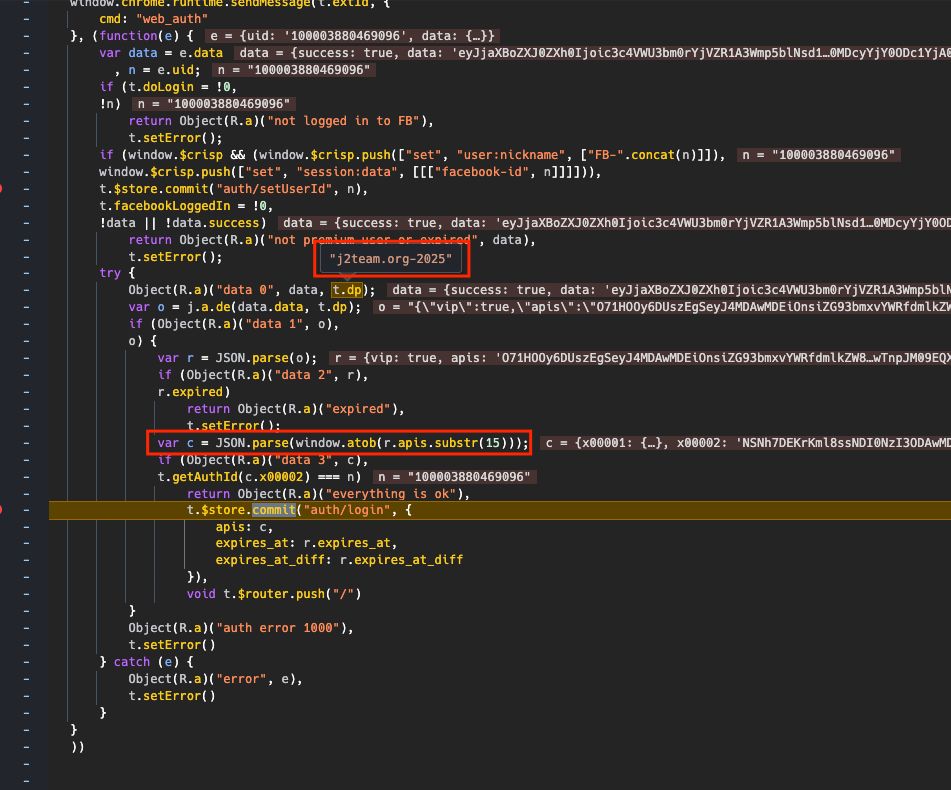951x790 pixels.
Task: Click the "j2team.org-2025" value tooltip
Action: click(x=391, y=259)
